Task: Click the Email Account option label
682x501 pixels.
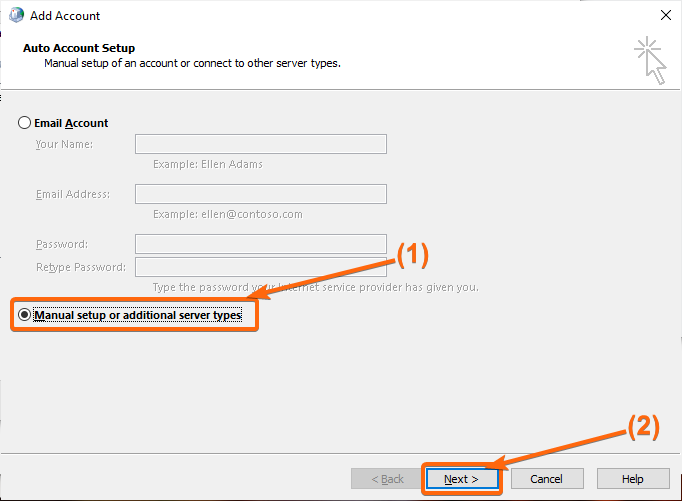Action: [71, 123]
